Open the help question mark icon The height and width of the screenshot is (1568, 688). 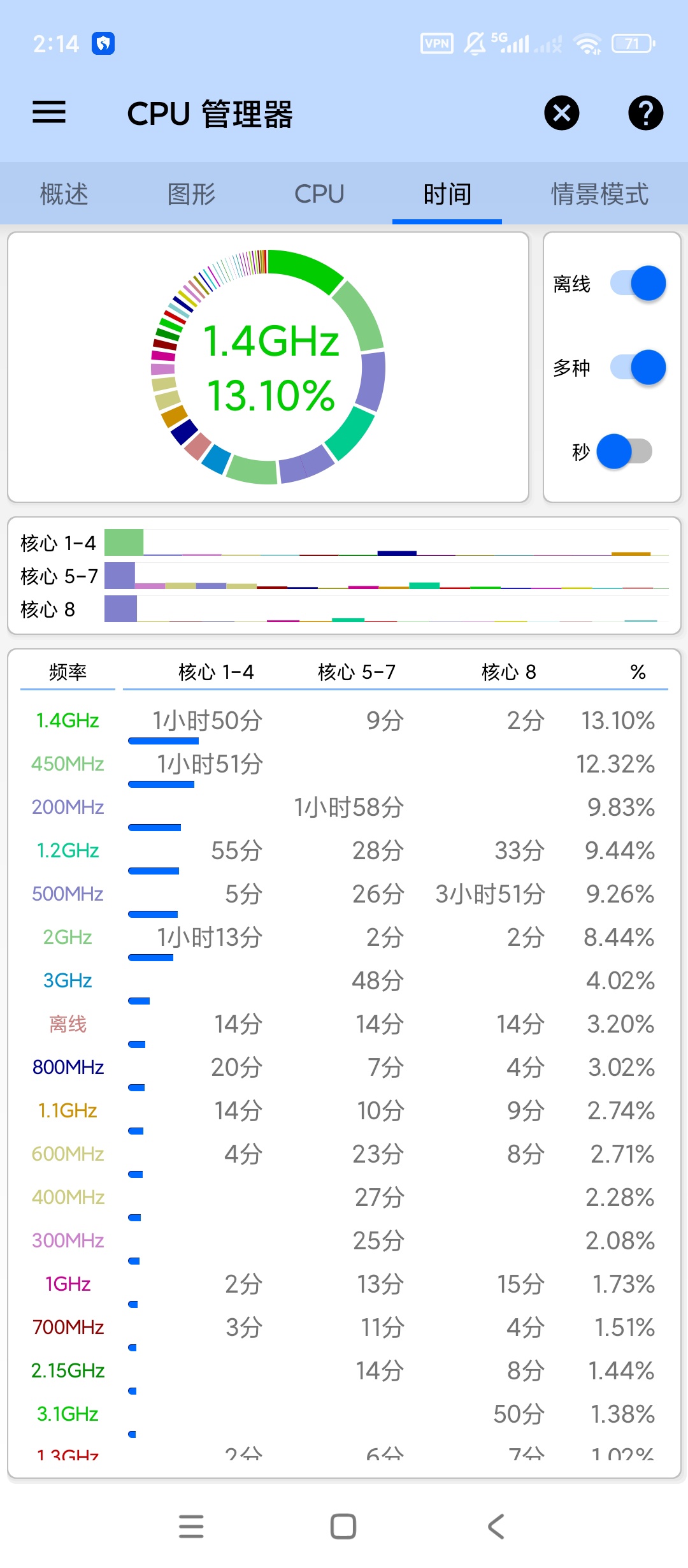click(x=646, y=113)
